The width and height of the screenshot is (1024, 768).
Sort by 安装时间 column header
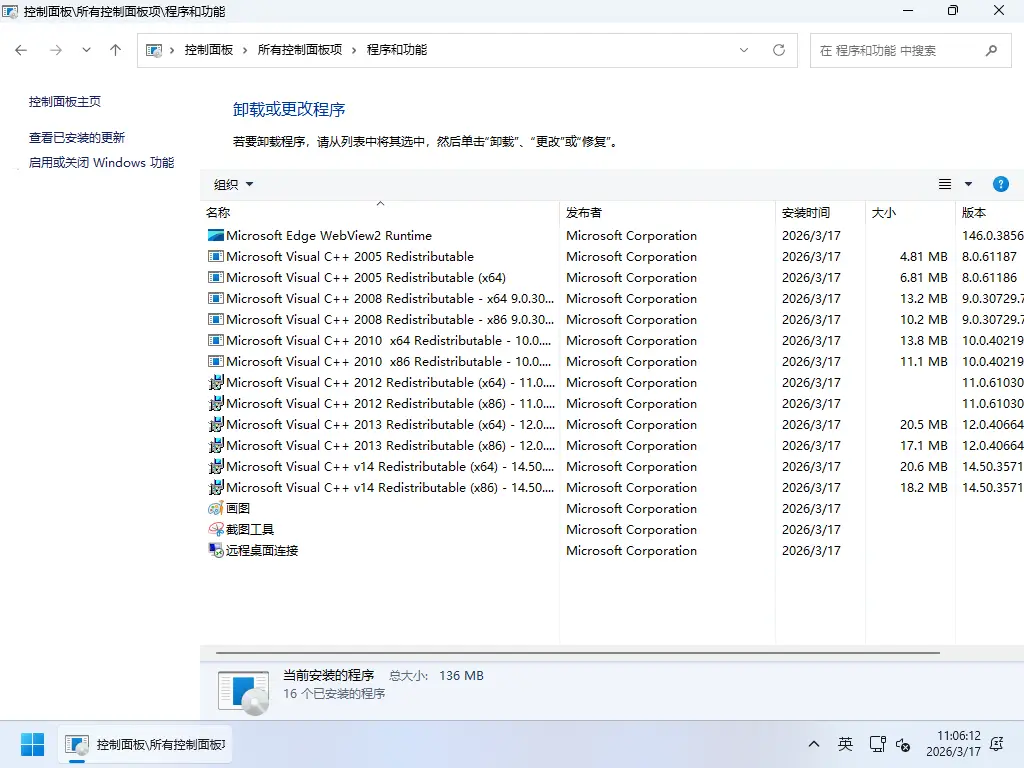pyautogui.click(x=821, y=212)
